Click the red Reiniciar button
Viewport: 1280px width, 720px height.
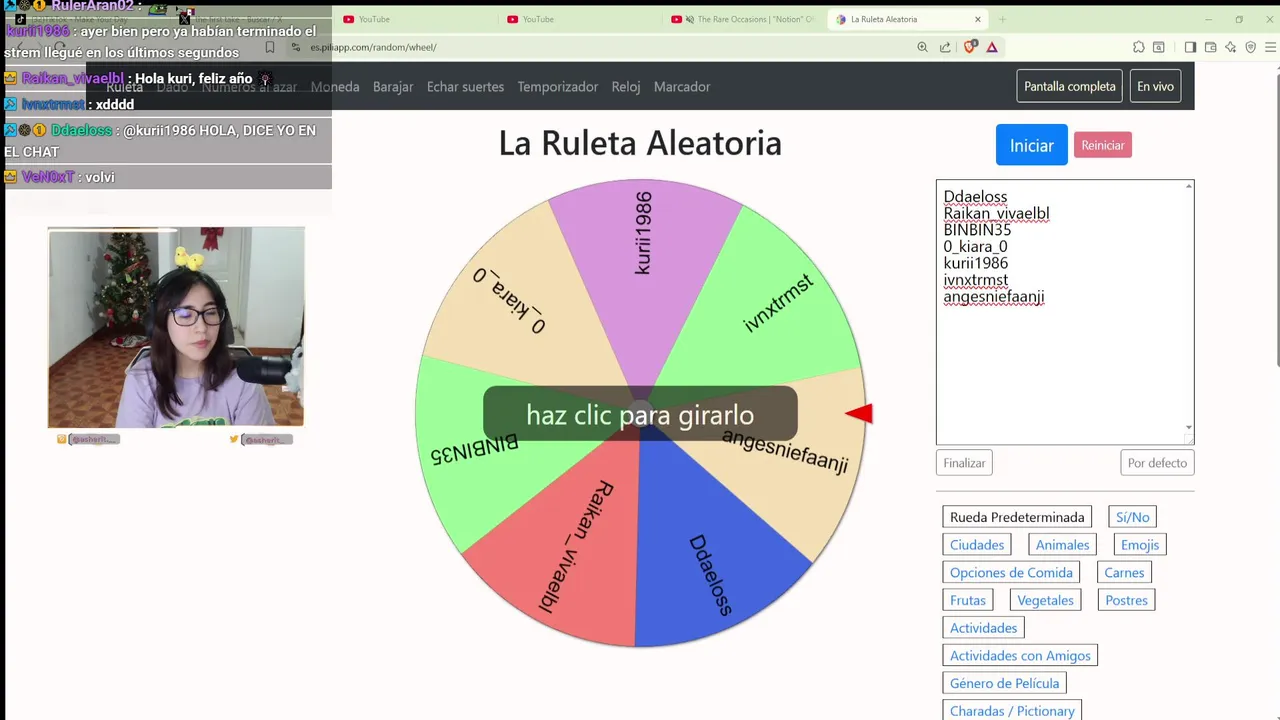(1103, 145)
